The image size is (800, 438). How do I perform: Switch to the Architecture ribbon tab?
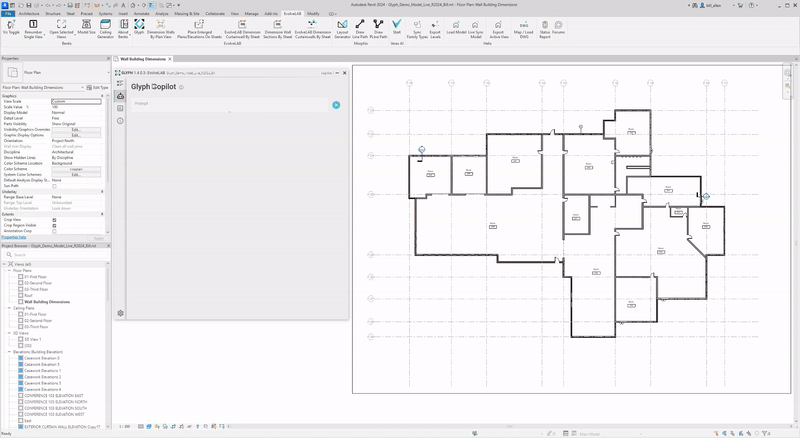click(x=29, y=14)
